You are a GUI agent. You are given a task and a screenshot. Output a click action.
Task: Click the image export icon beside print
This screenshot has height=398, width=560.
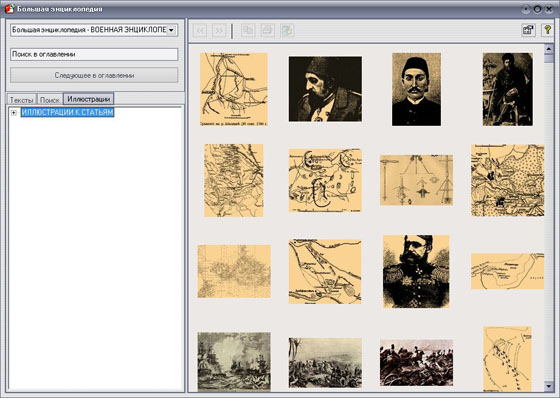point(287,30)
